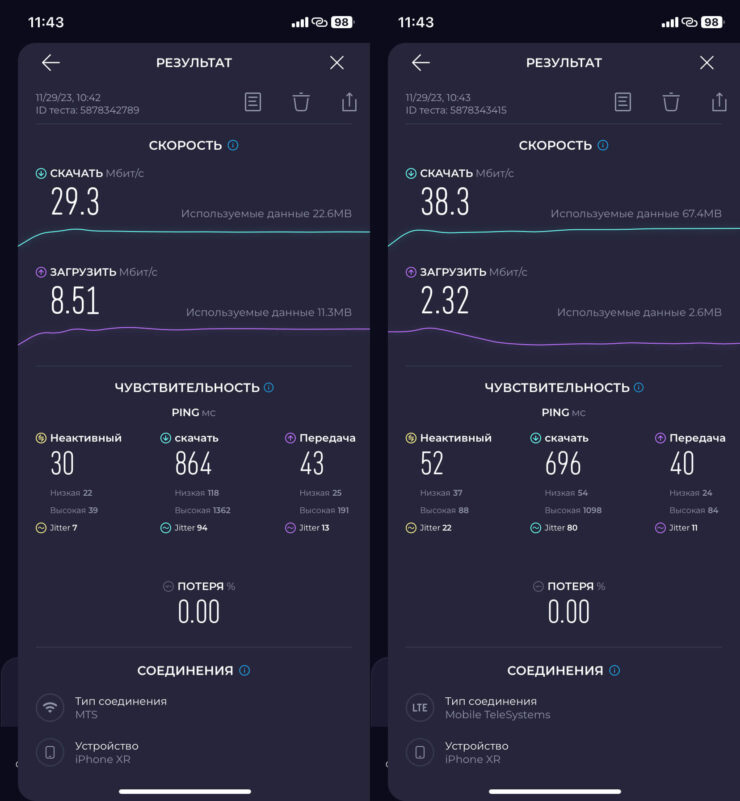This screenshot has height=801, width=740.
Task: Tap Соединения info icon in right screen
Action: coord(615,670)
